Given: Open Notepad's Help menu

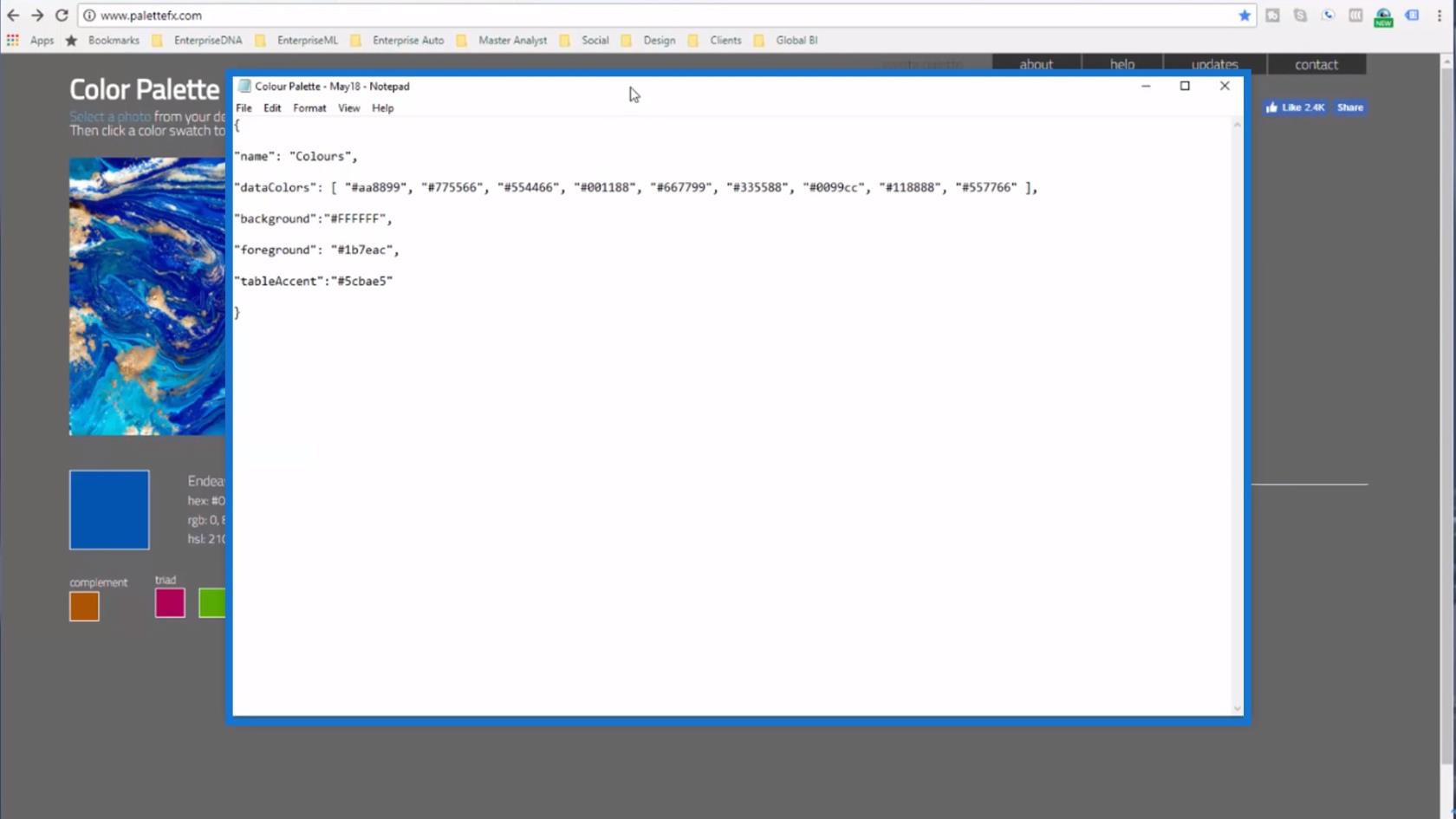Looking at the screenshot, I should pyautogui.click(x=382, y=108).
